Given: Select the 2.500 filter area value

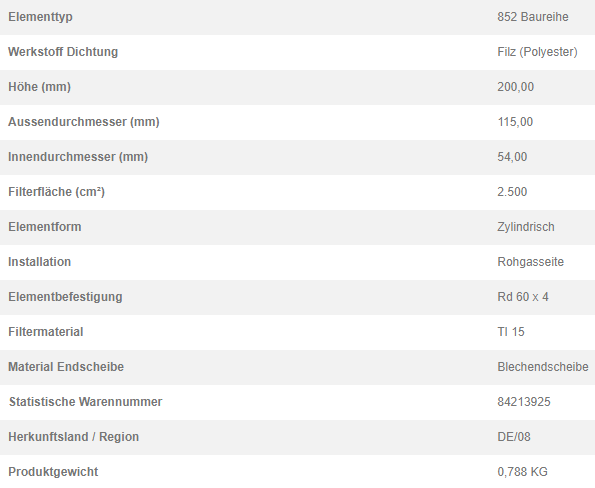Looking at the screenshot, I should (512, 192).
